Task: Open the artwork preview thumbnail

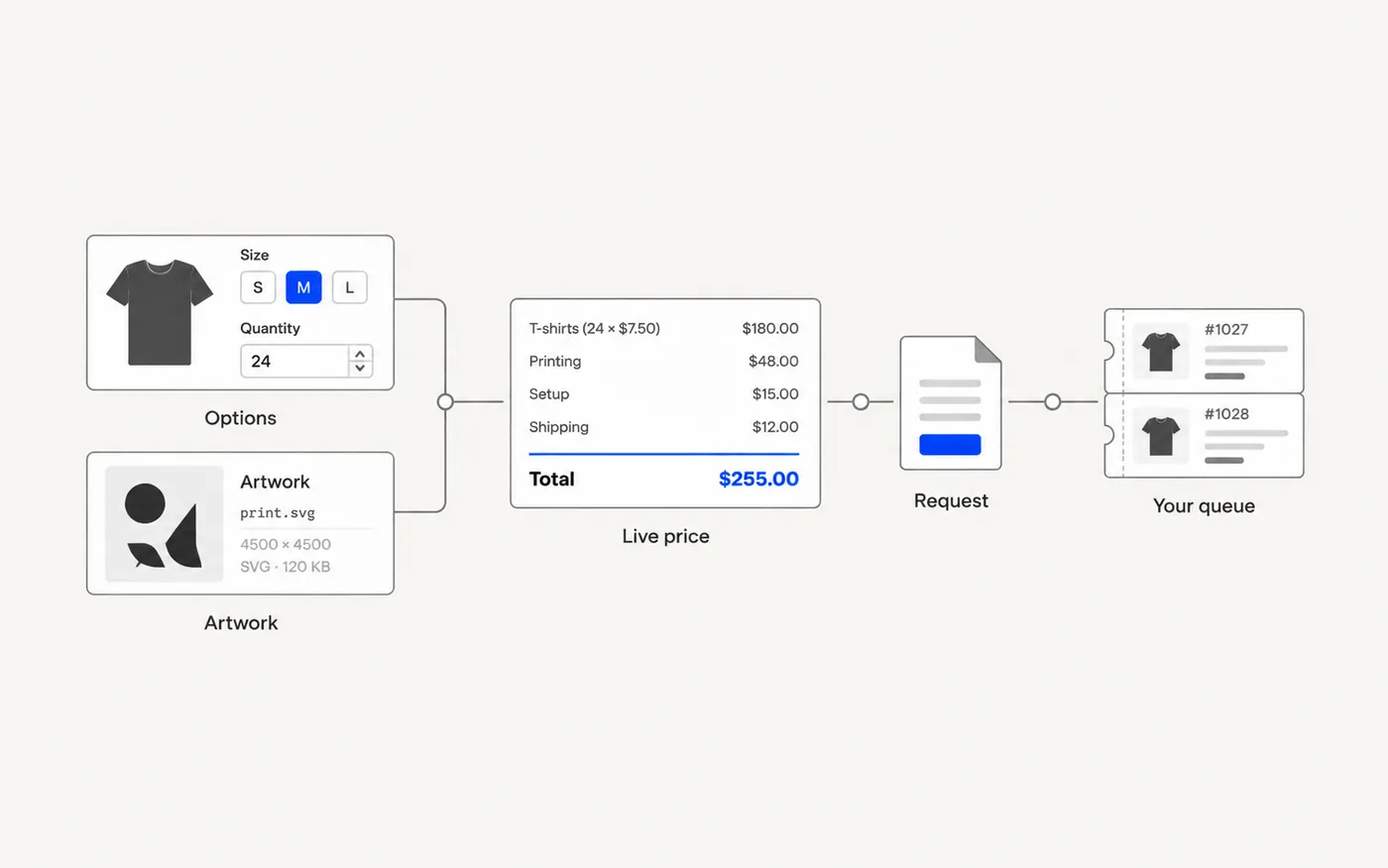Action: pos(165,523)
